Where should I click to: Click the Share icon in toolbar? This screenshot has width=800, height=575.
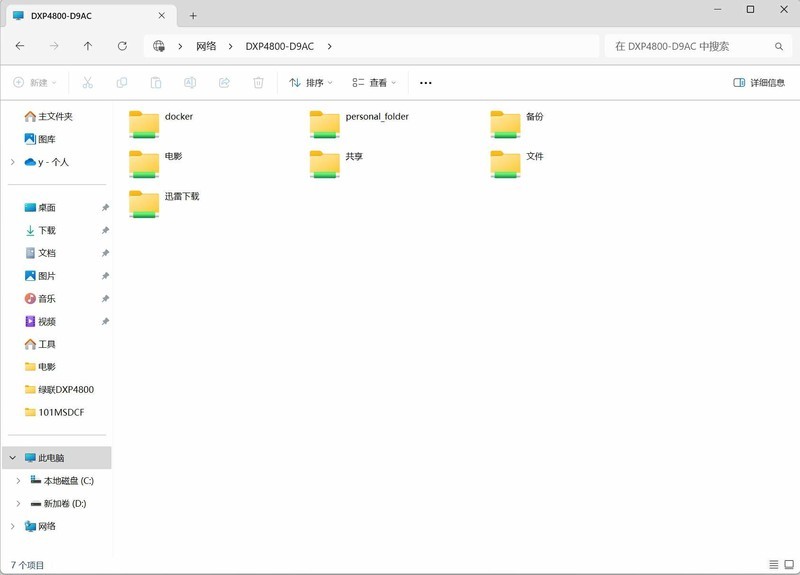pos(224,83)
